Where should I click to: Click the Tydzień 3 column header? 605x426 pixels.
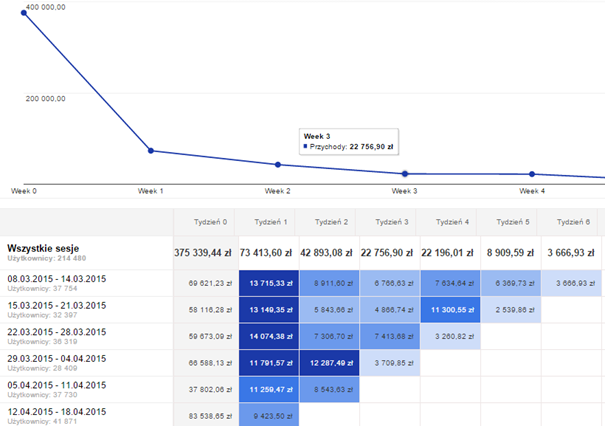(x=389, y=221)
